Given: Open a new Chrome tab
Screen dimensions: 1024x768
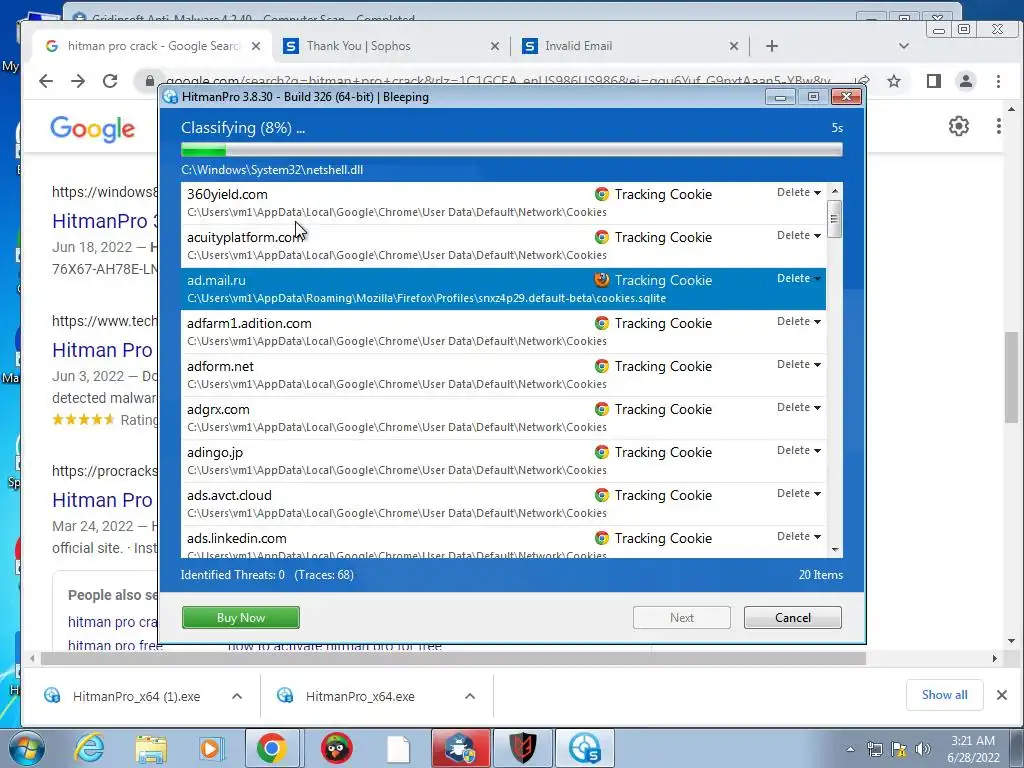Looking at the screenshot, I should coord(772,46).
